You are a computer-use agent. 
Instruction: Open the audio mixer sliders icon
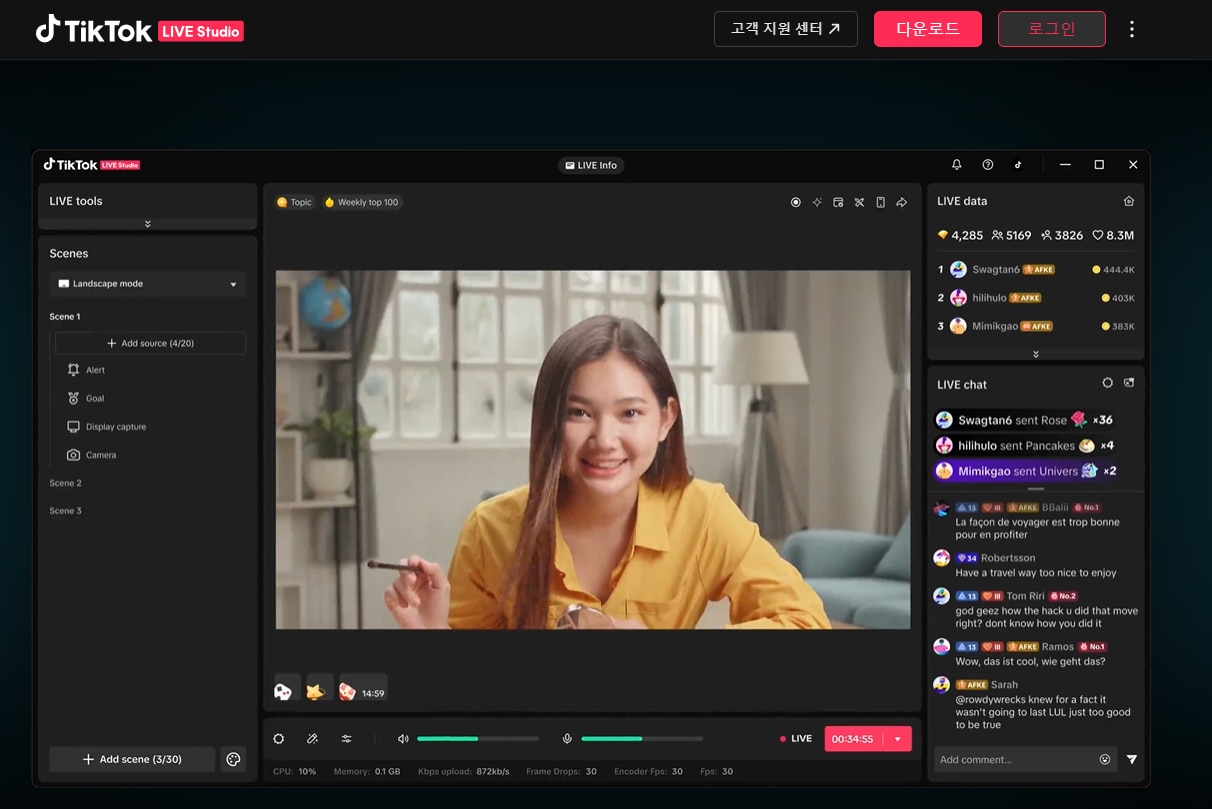(x=346, y=739)
